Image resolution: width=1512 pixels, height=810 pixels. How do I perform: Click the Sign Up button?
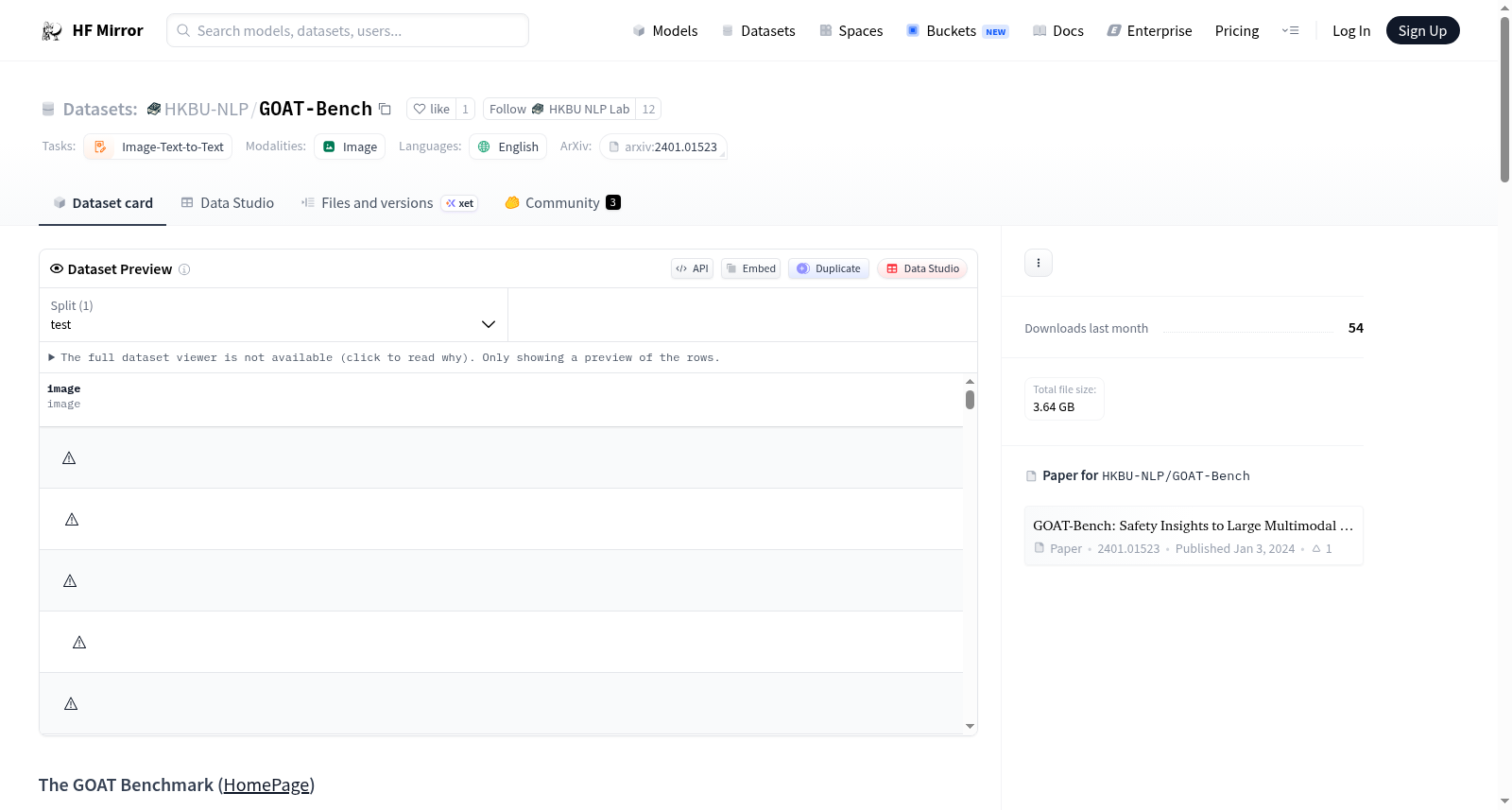click(x=1422, y=30)
